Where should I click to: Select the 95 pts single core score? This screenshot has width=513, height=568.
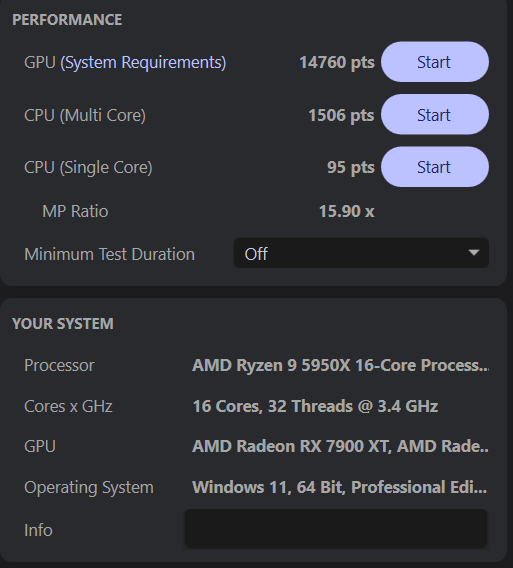pyautogui.click(x=351, y=167)
